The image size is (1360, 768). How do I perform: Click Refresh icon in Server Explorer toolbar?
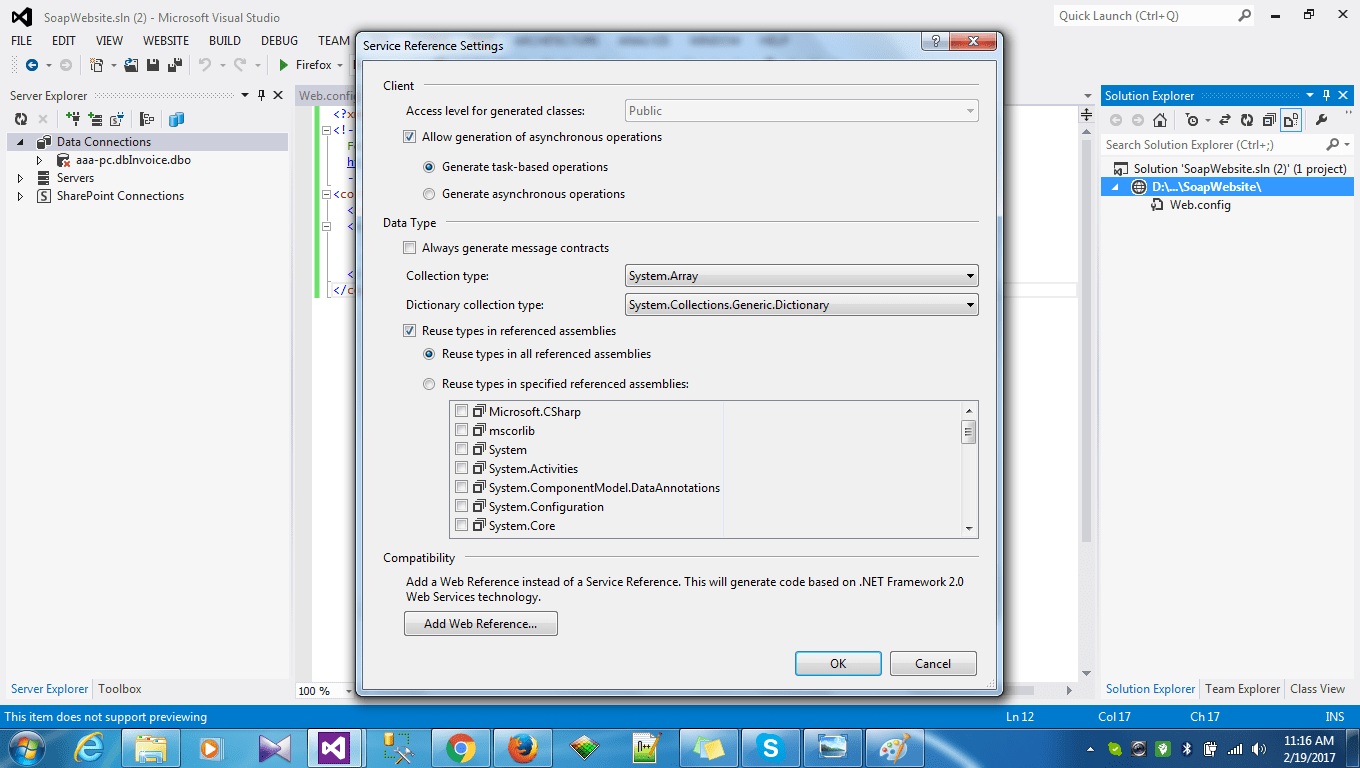coord(20,119)
